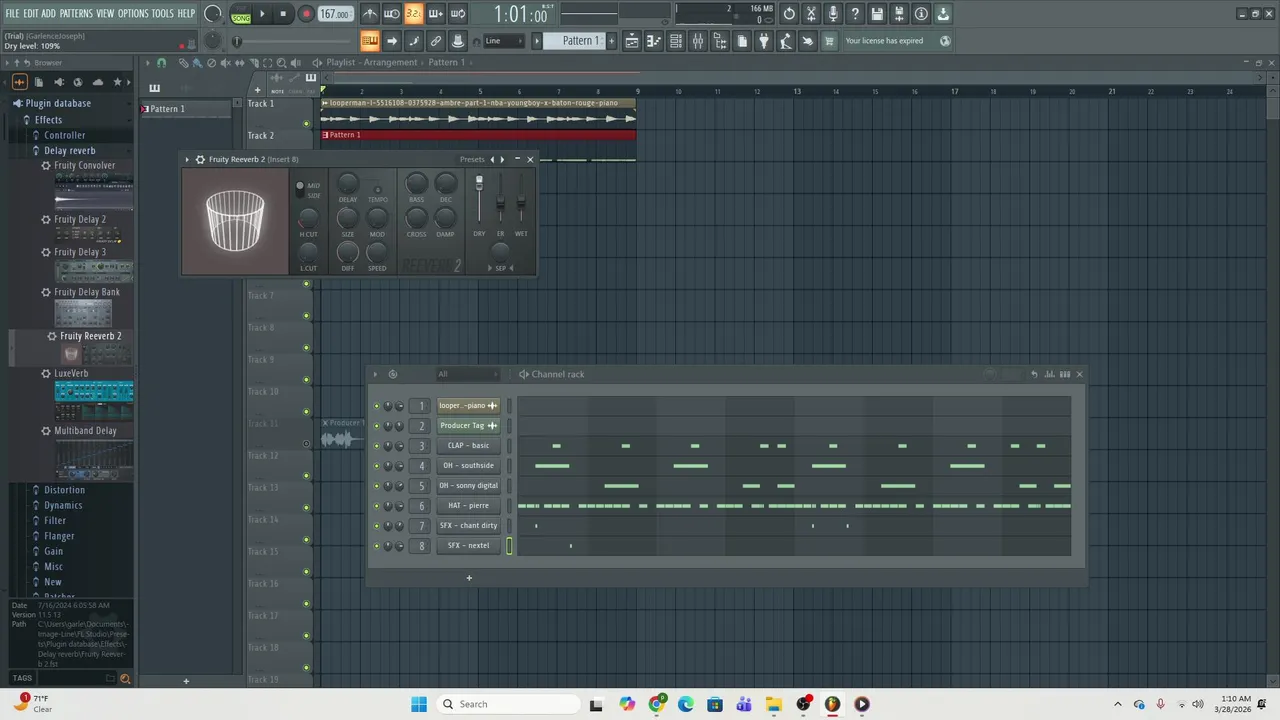
Task: Collapse the Delay reverb folder
Action: tap(69, 151)
